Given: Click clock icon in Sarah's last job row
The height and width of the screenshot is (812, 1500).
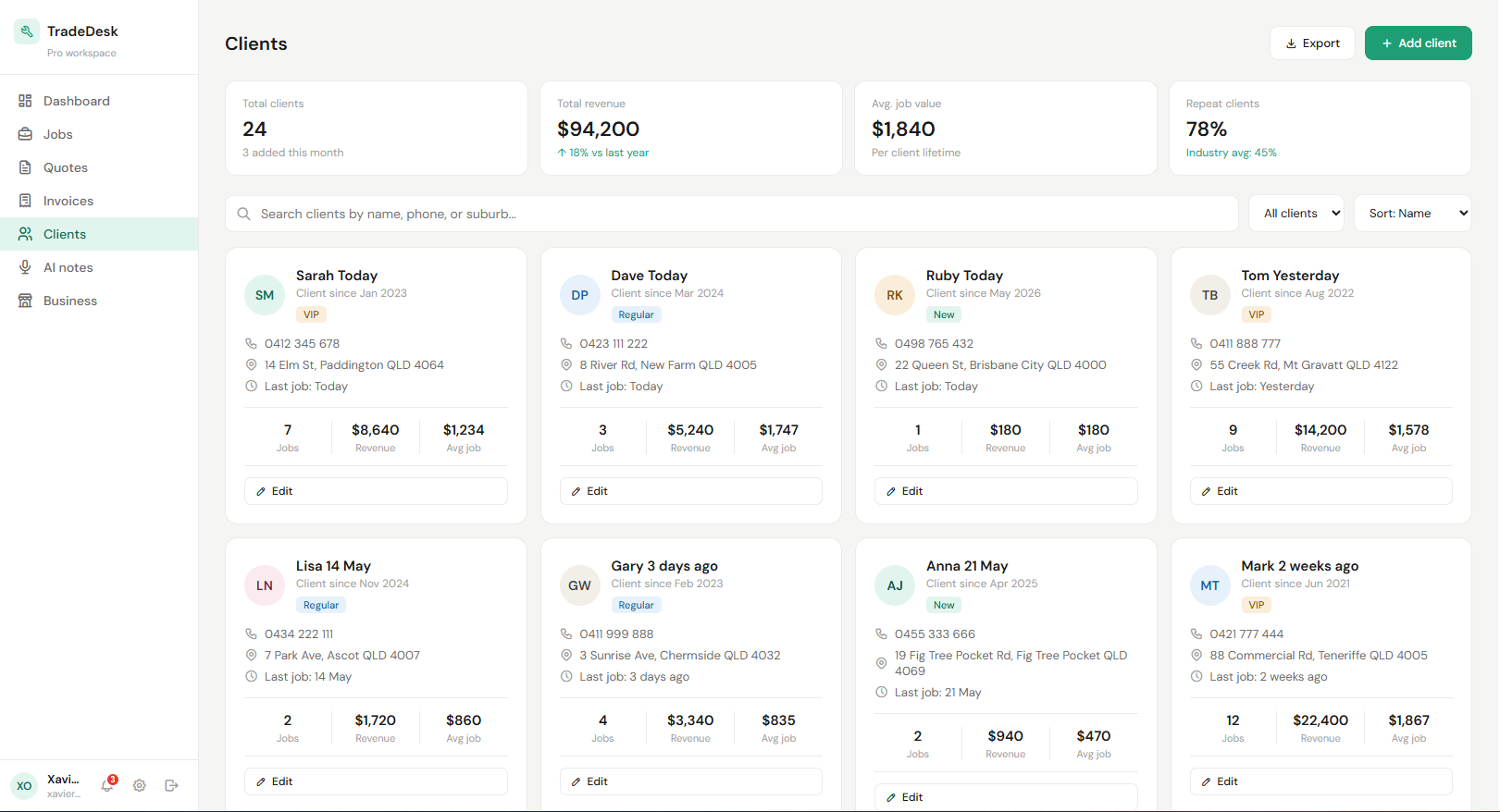Looking at the screenshot, I should coord(251,386).
